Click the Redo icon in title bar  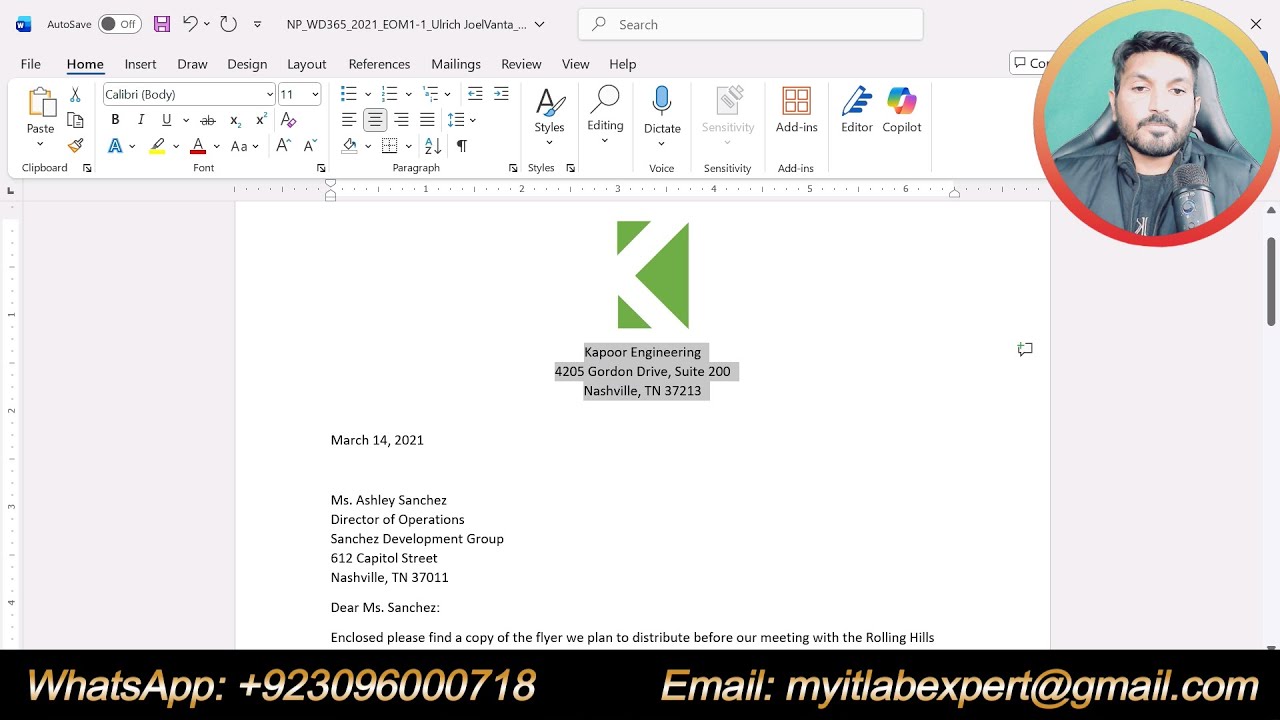coord(228,24)
